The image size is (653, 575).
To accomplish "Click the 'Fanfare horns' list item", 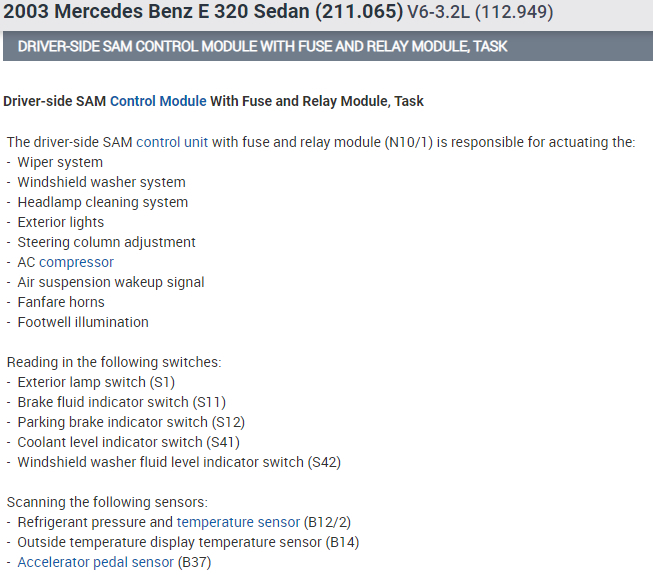I will (60, 302).
